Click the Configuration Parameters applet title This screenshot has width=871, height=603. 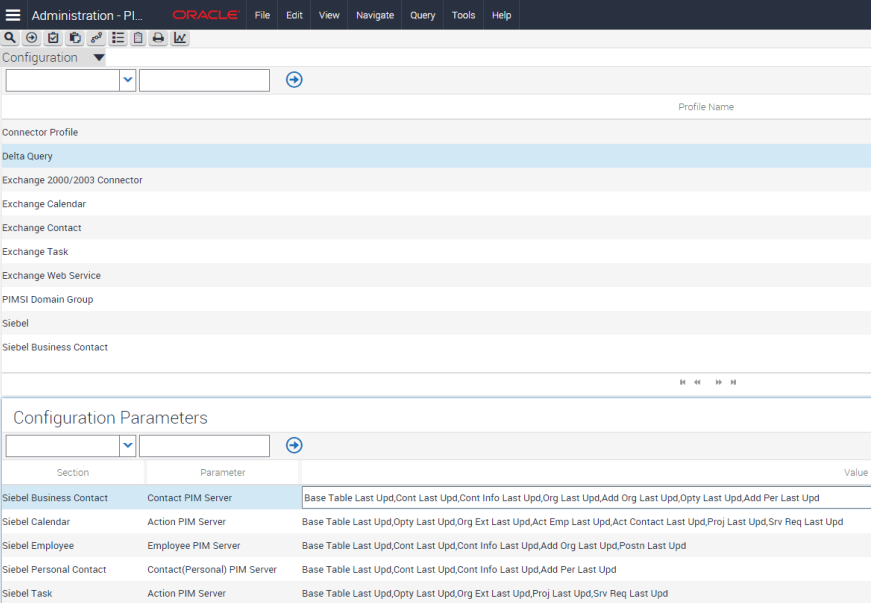pos(110,418)
